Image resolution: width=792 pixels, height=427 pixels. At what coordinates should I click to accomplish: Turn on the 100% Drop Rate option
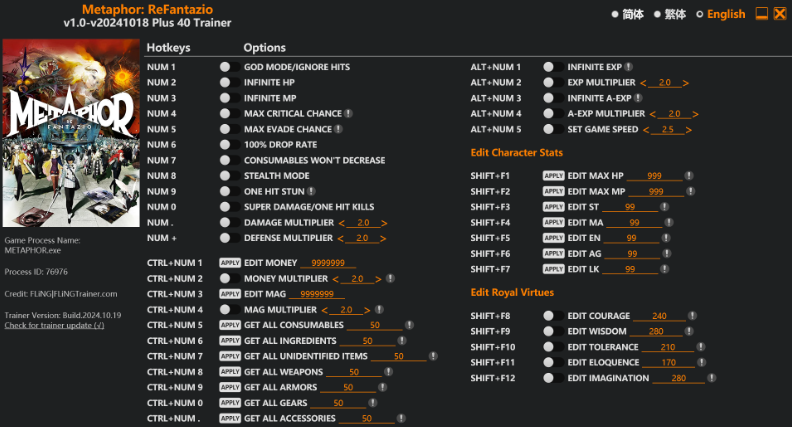(225, 145)
